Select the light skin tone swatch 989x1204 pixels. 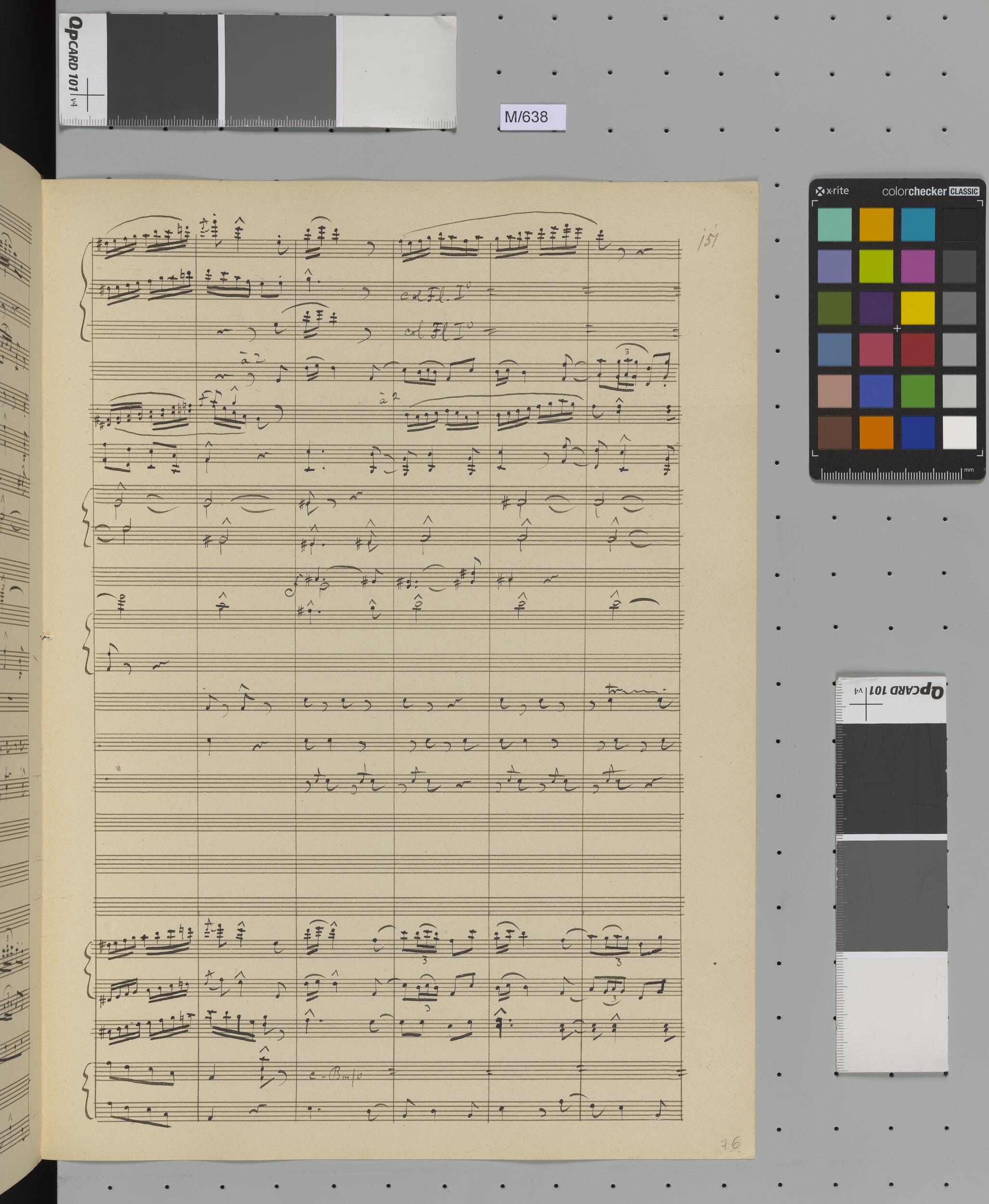835,391
